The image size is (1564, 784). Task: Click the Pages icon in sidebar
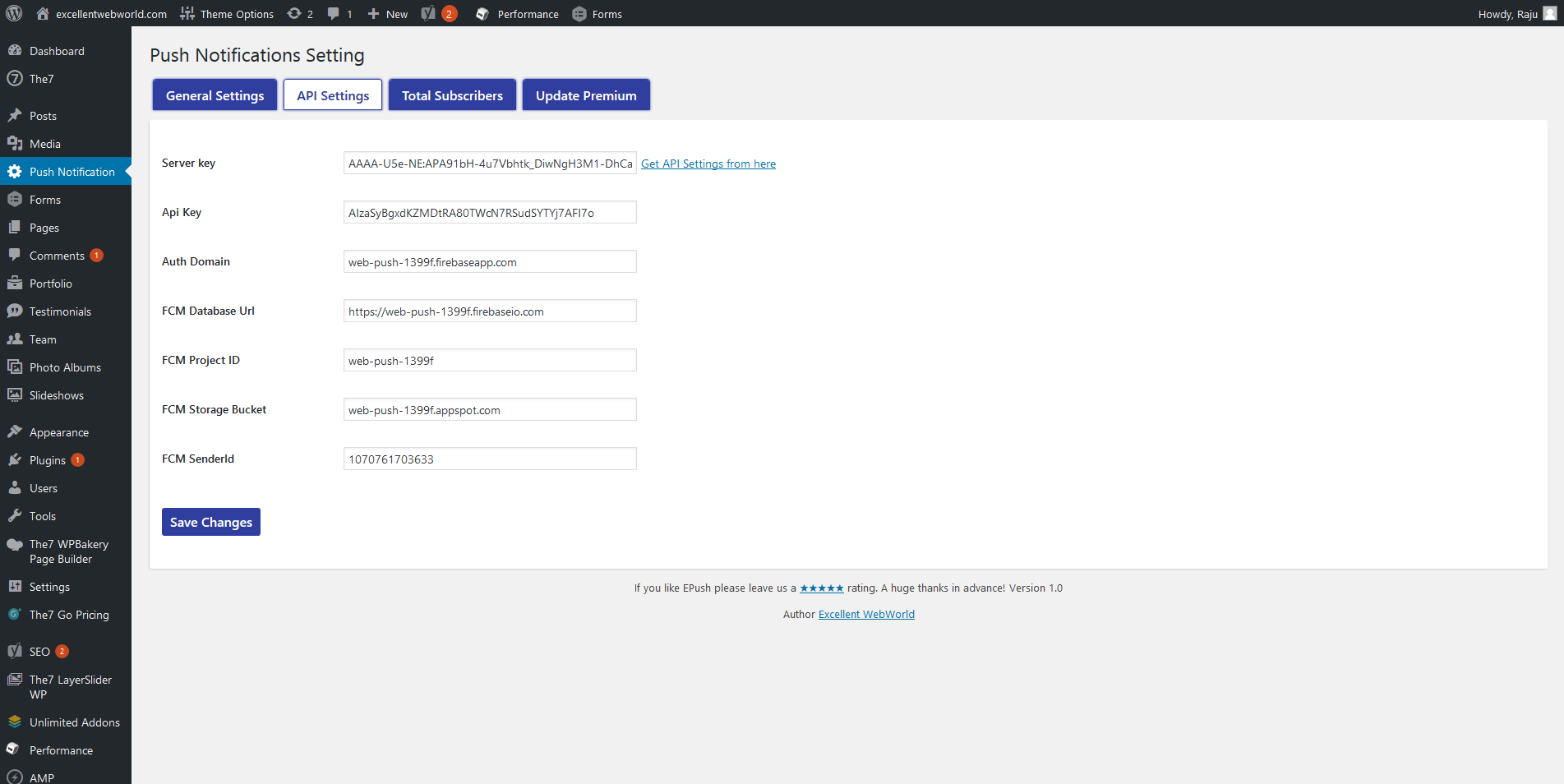point(15,227)
